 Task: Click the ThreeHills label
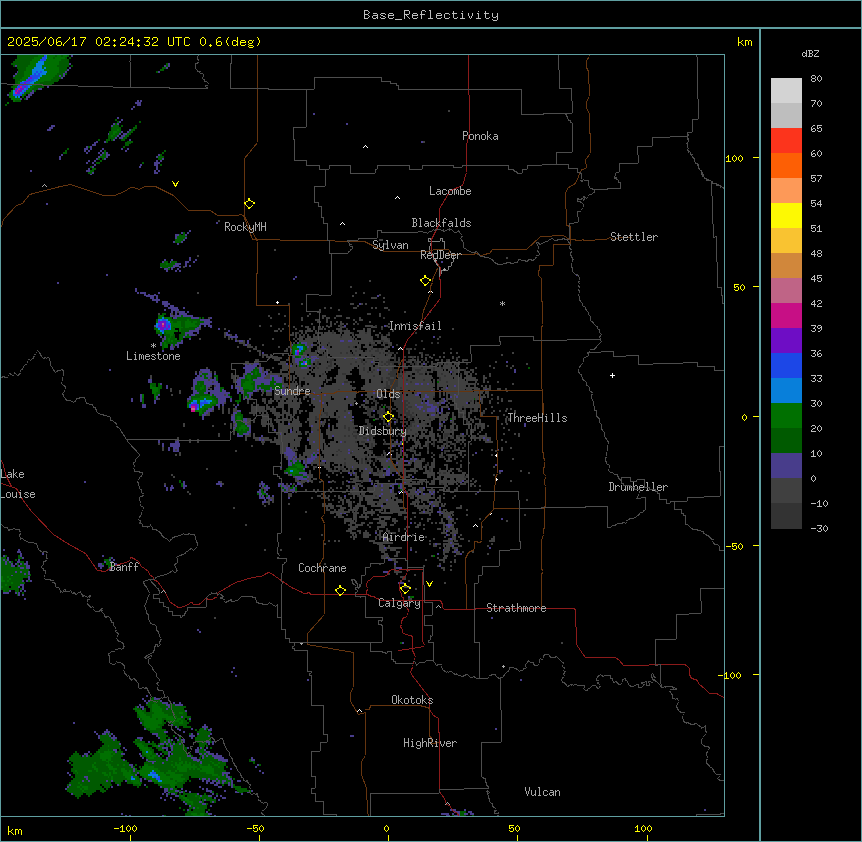(x=537, y=418)
